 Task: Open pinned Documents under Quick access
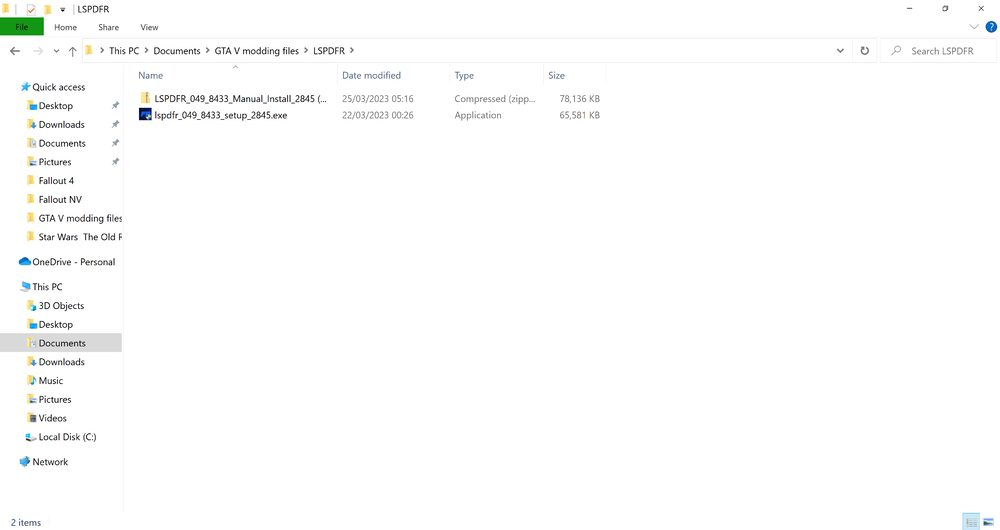[62, 144]
